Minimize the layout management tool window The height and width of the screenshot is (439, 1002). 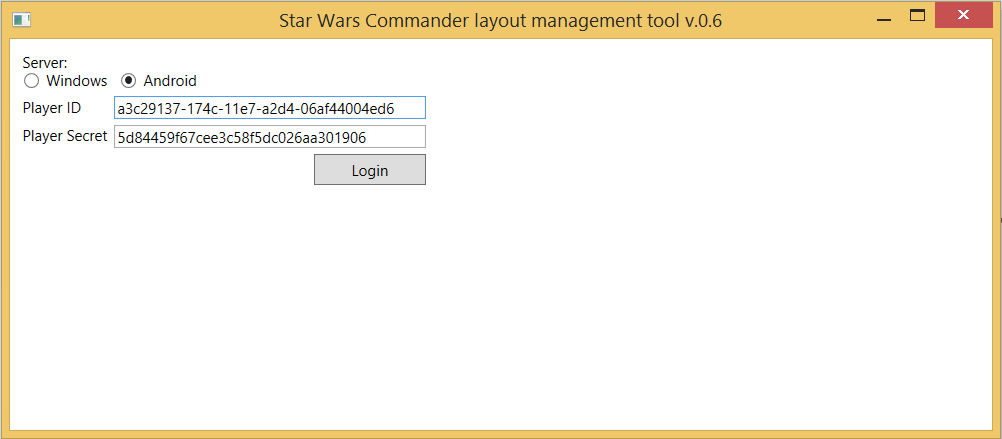[x=884, y=20]
